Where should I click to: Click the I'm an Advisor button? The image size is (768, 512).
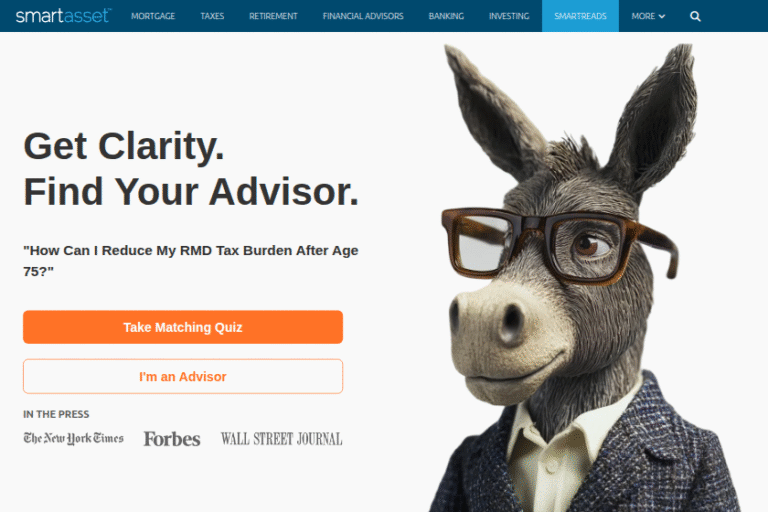183,376
